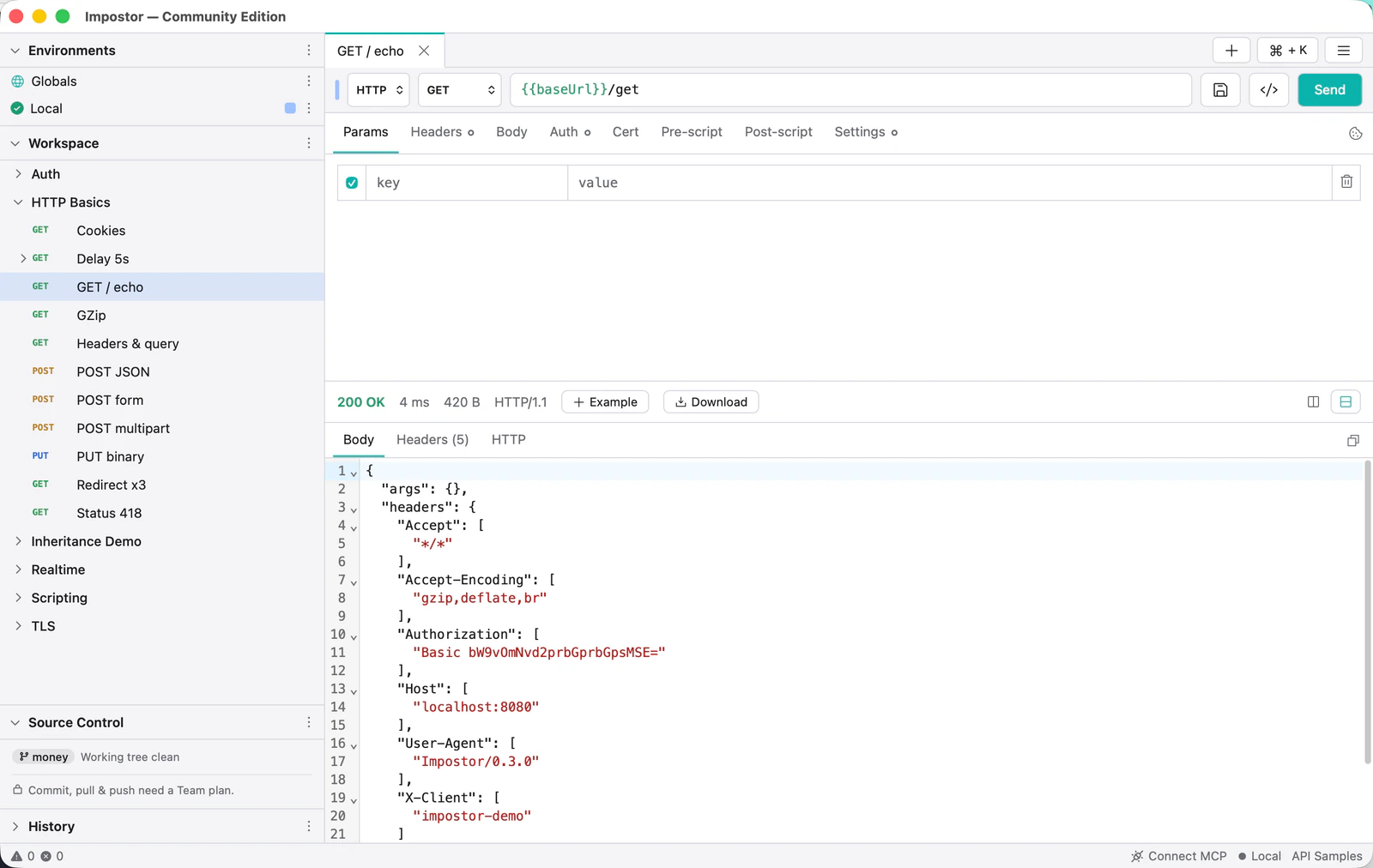This screenshot has height=868, width=1373.
Task: Open History section options menu
Action: (309, 826)
